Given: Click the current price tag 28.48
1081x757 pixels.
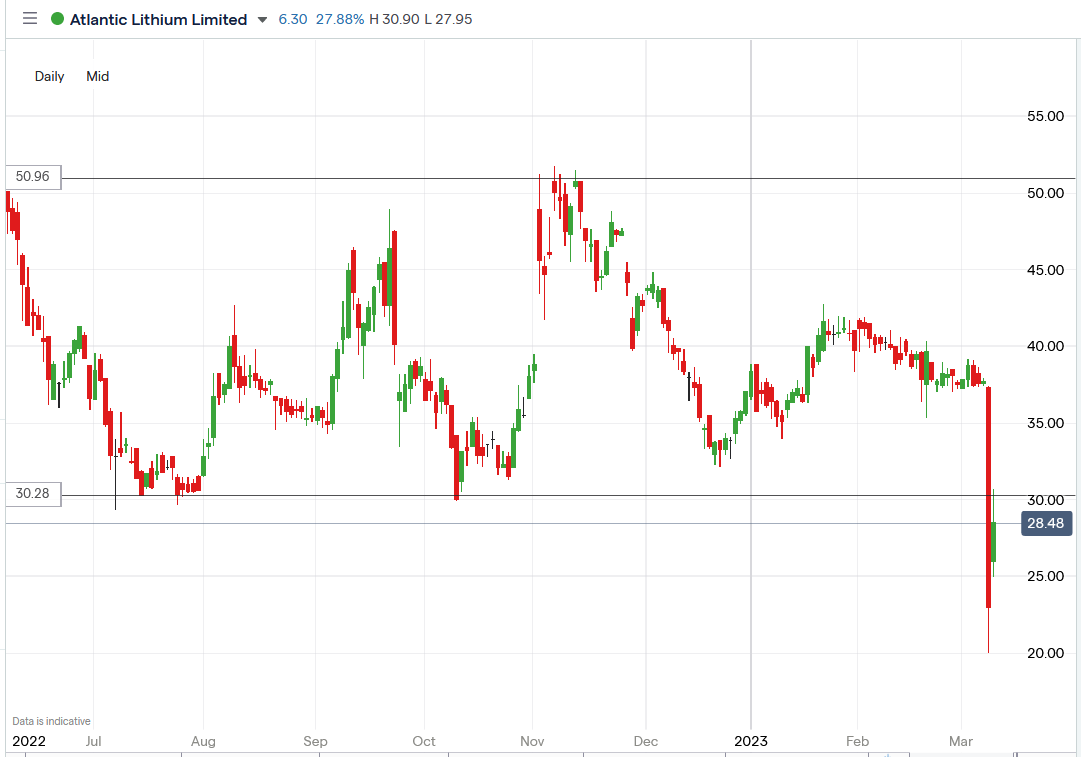Looking at the screenshot, I should [1046, 523].
